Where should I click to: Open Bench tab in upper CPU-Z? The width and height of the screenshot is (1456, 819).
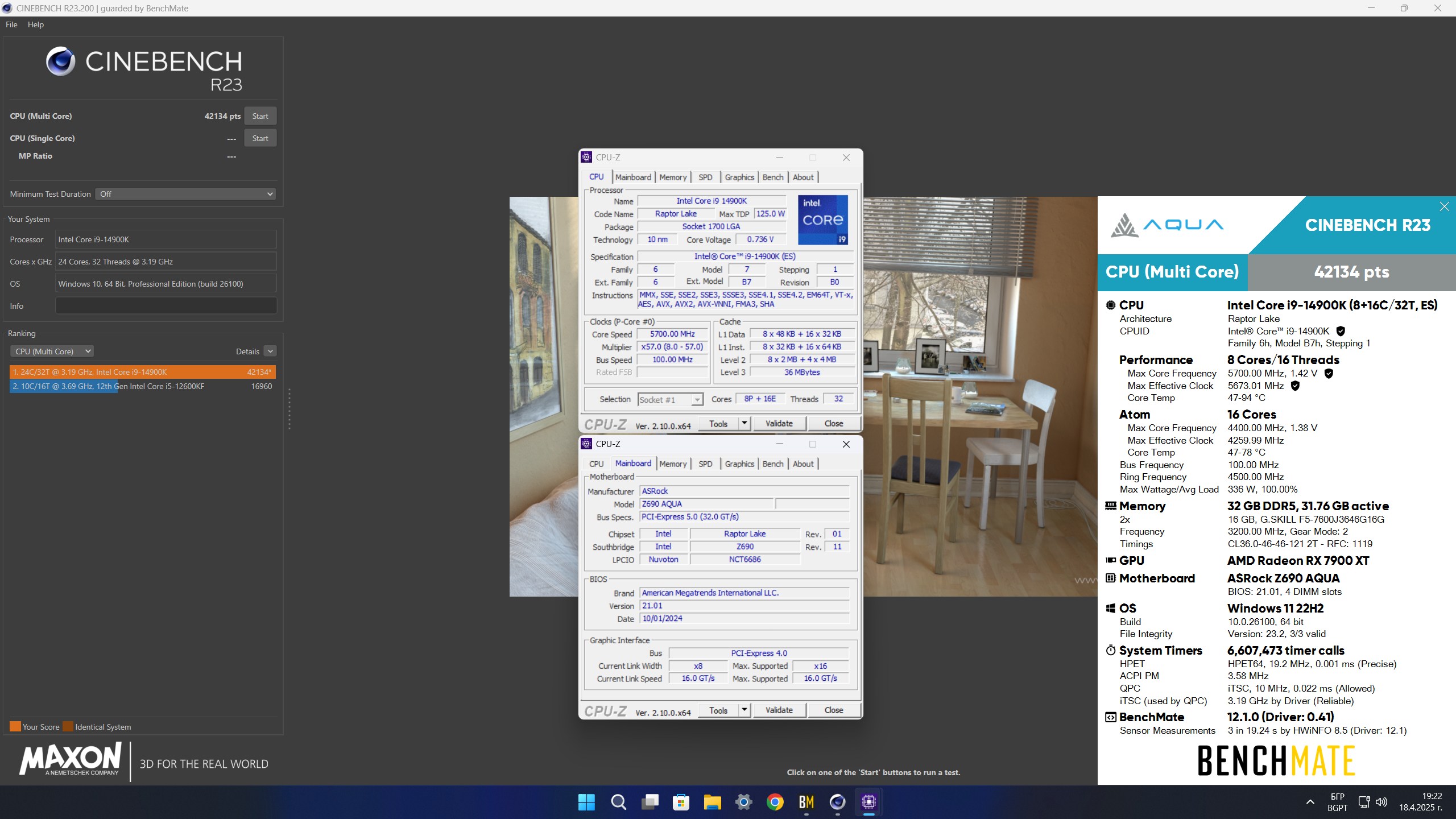(x=773, y=177)
